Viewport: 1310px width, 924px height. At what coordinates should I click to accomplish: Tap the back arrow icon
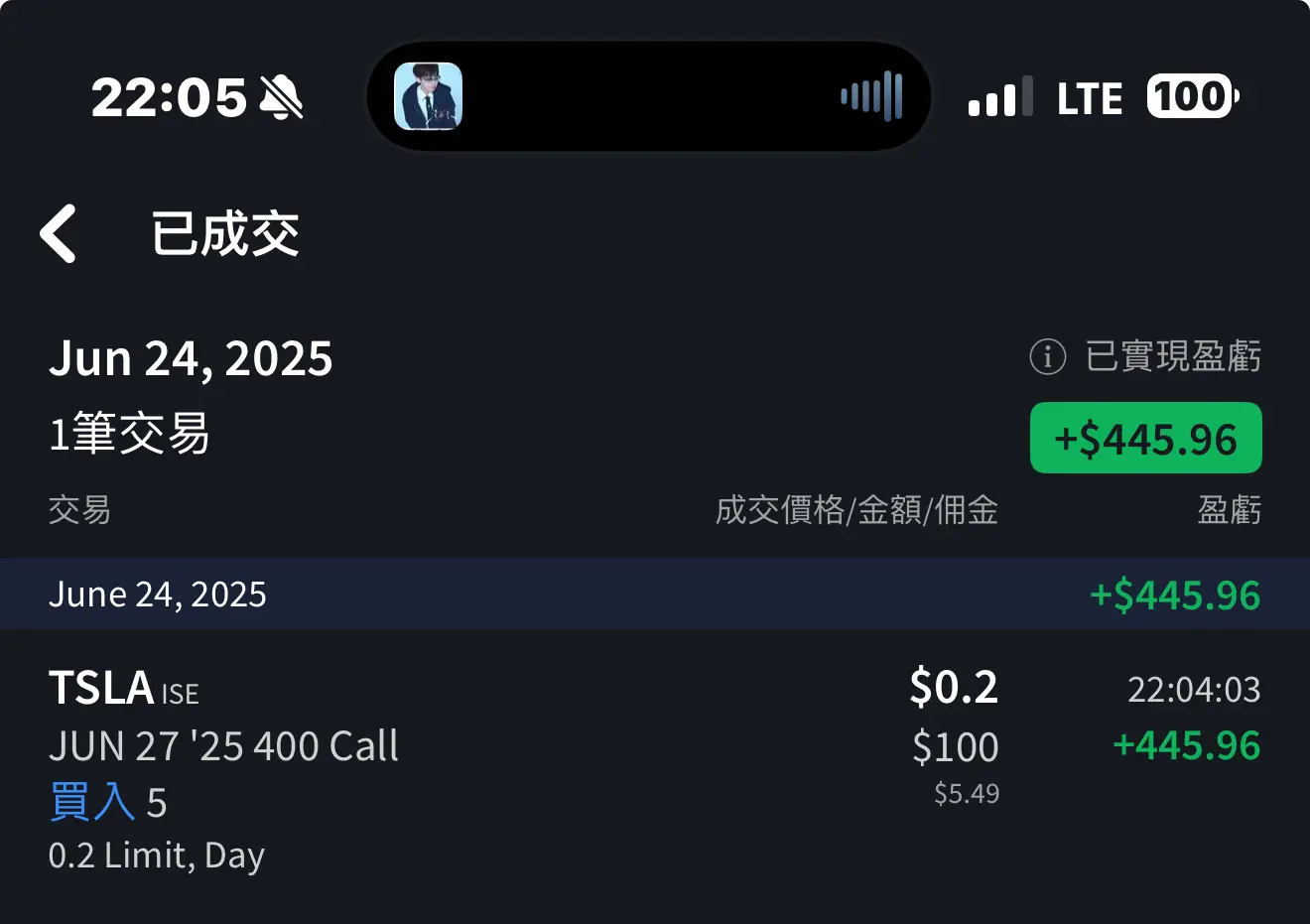point(58,234)
